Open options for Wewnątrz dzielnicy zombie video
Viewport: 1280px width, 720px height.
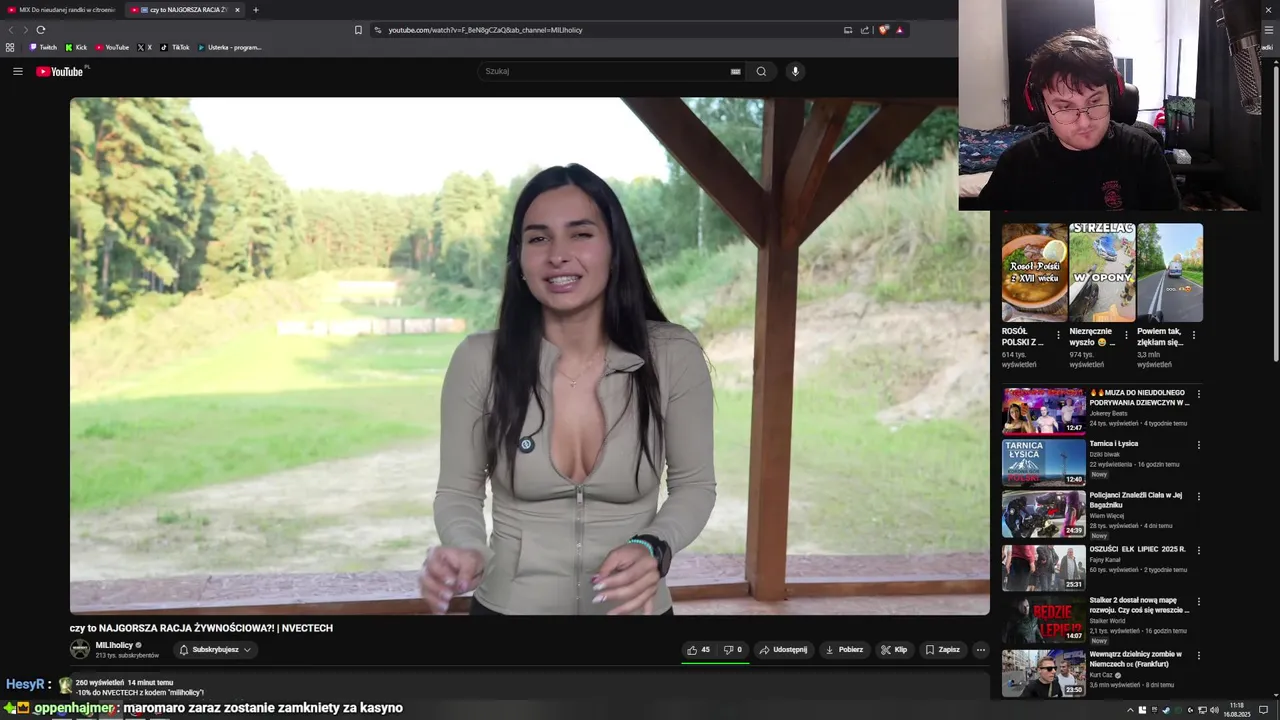pos(1198,655)
